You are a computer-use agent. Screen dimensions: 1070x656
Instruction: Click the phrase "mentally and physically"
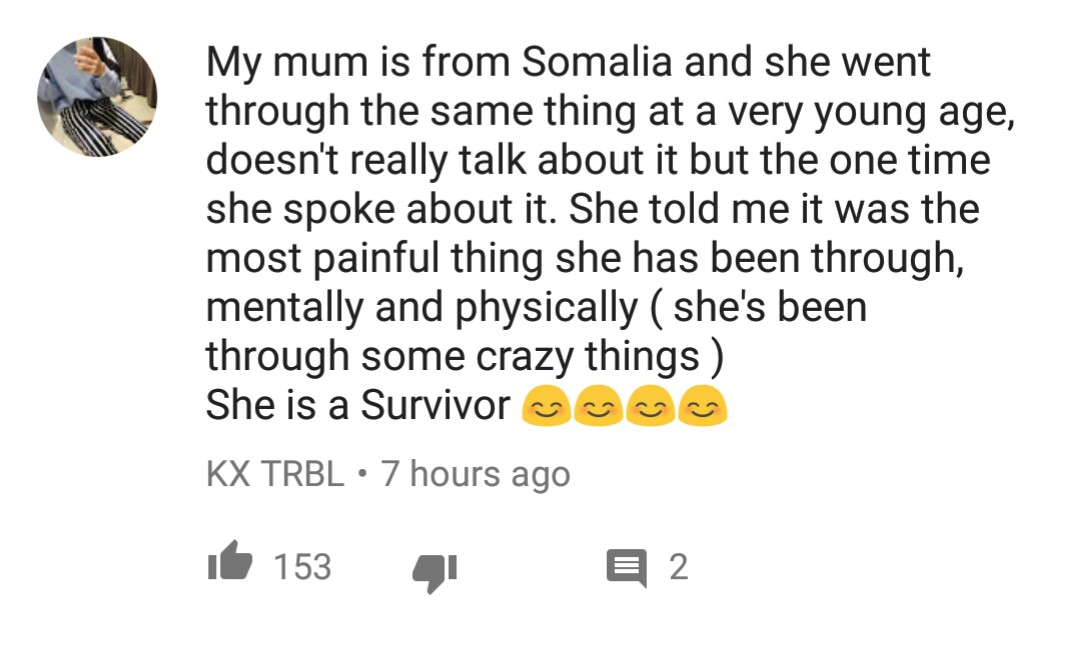(x=421, y=308)
